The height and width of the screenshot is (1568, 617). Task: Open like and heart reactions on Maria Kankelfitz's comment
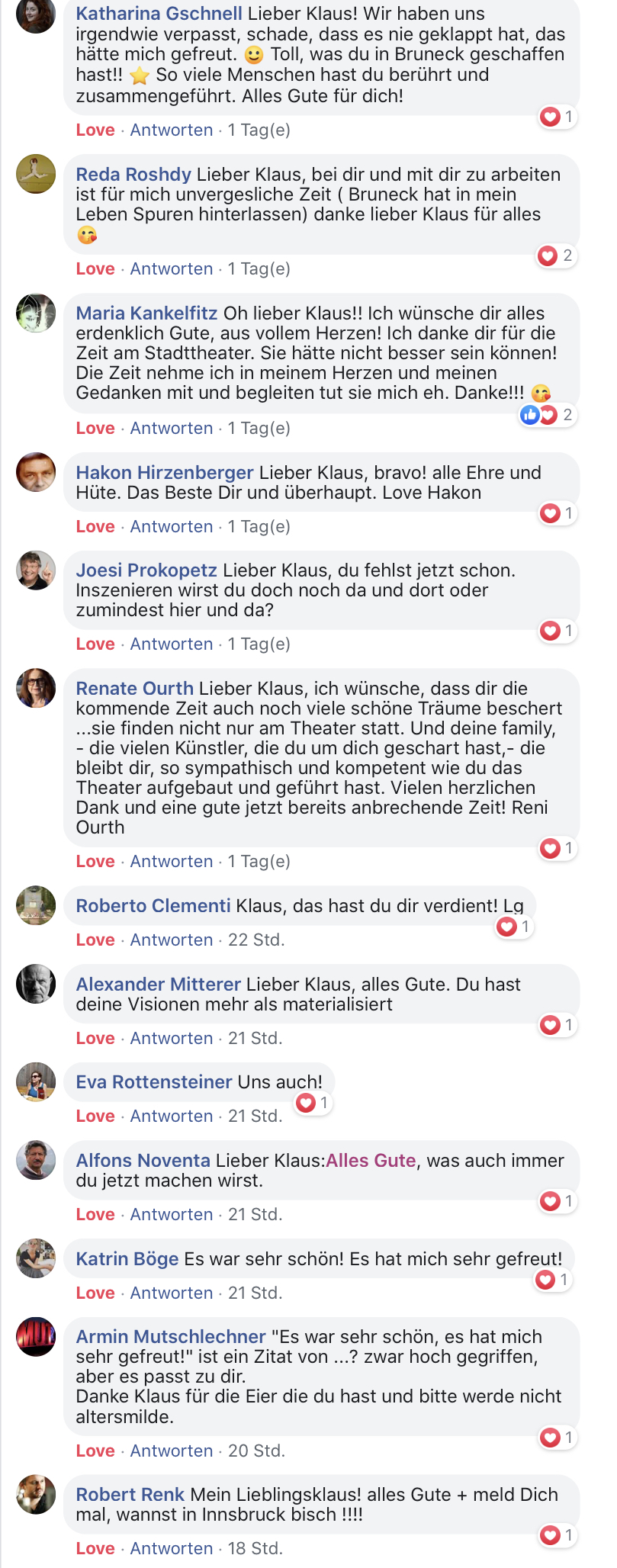click(547, 415)
